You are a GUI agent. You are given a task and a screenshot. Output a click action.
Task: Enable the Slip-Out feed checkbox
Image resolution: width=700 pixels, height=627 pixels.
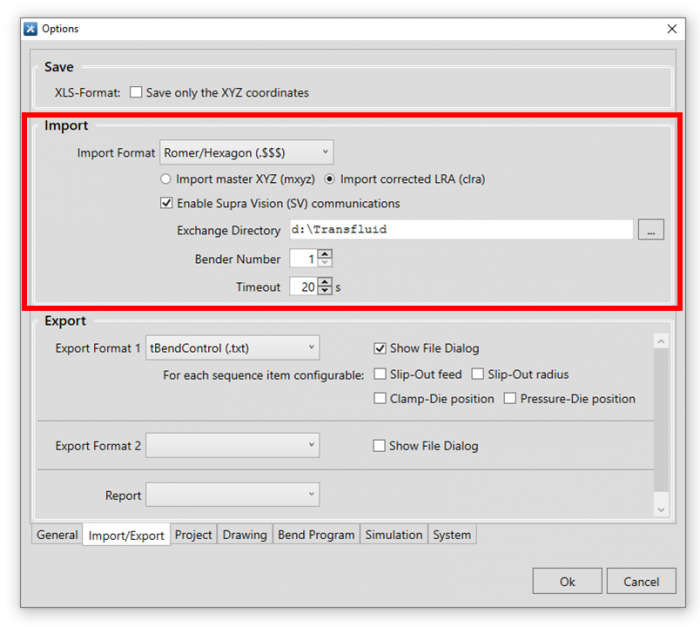tap(379, 374)
